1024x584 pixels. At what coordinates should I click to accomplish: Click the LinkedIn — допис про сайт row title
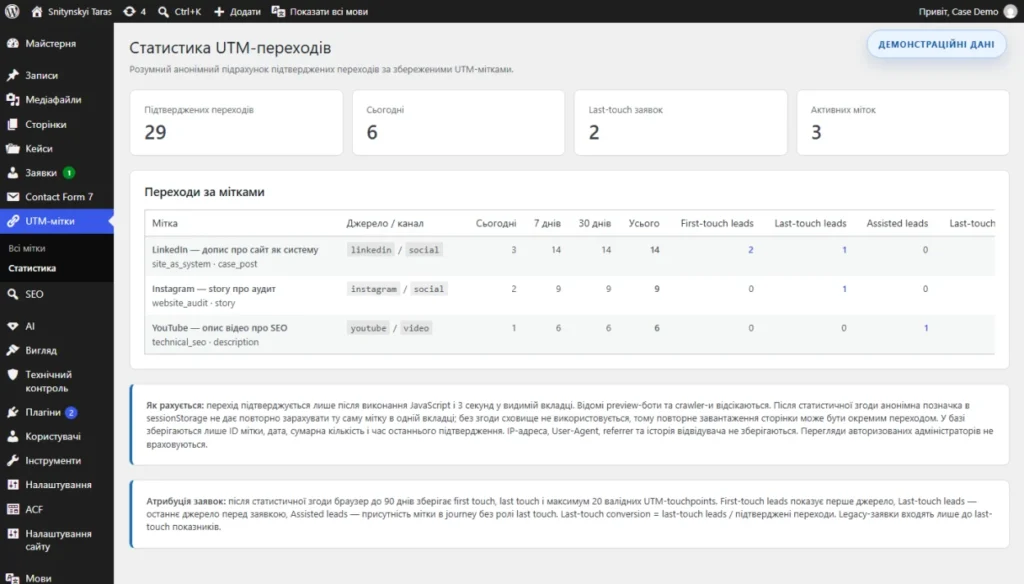pos(235,250)
